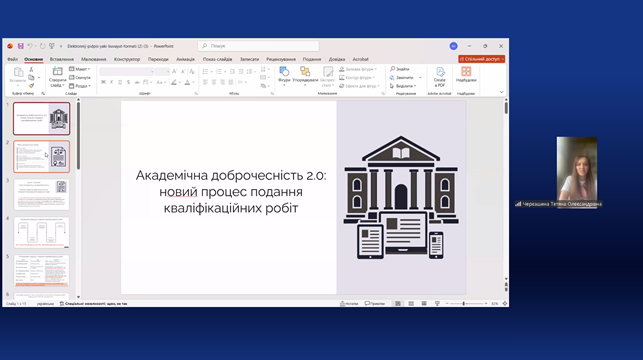Toggle align text right
Image resolution: width=643 pixels, height=360 pixels.
click(x=222, y=82)
